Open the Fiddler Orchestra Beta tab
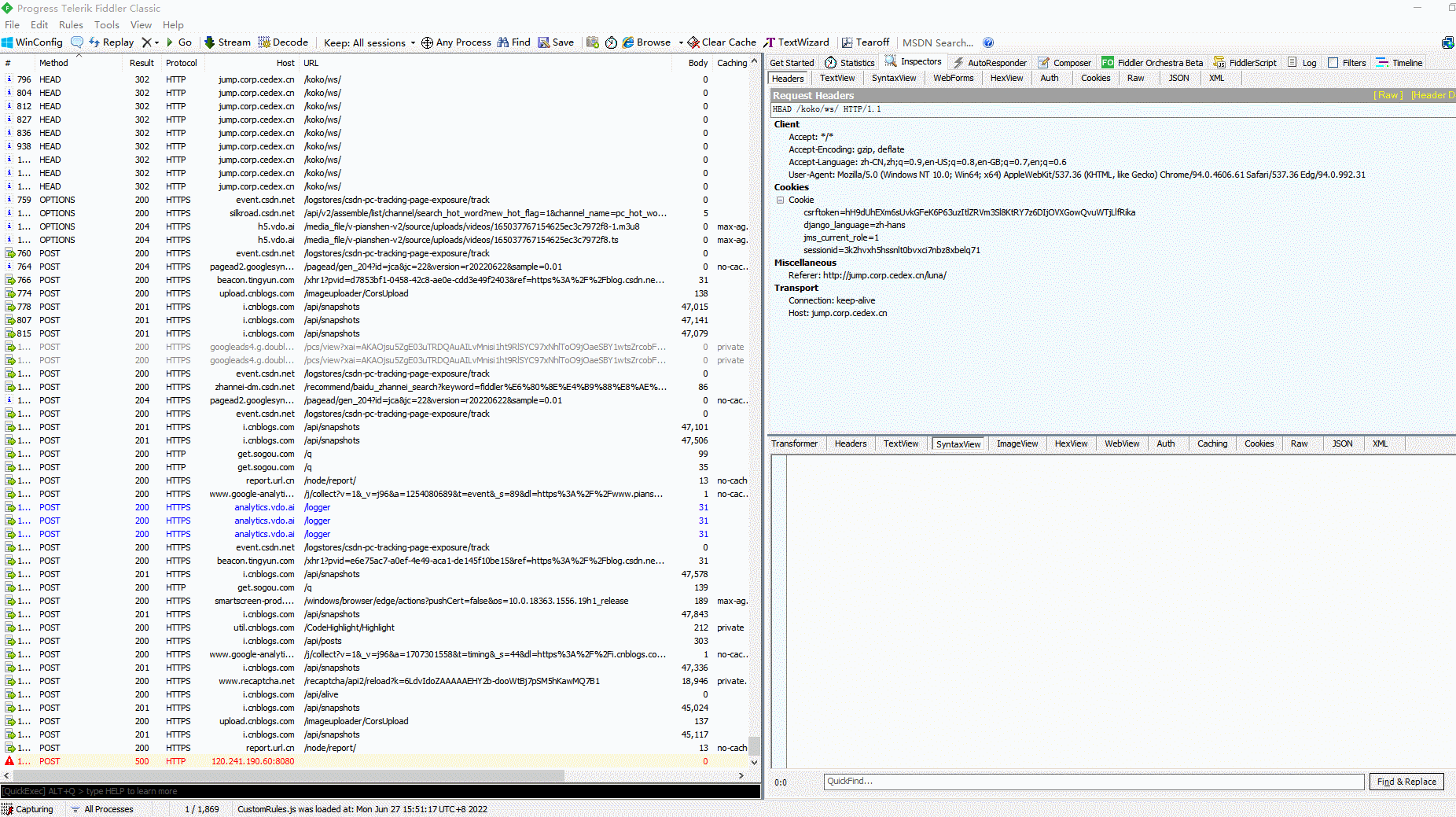This screenshot has height=817, width=1456. 1153,63
